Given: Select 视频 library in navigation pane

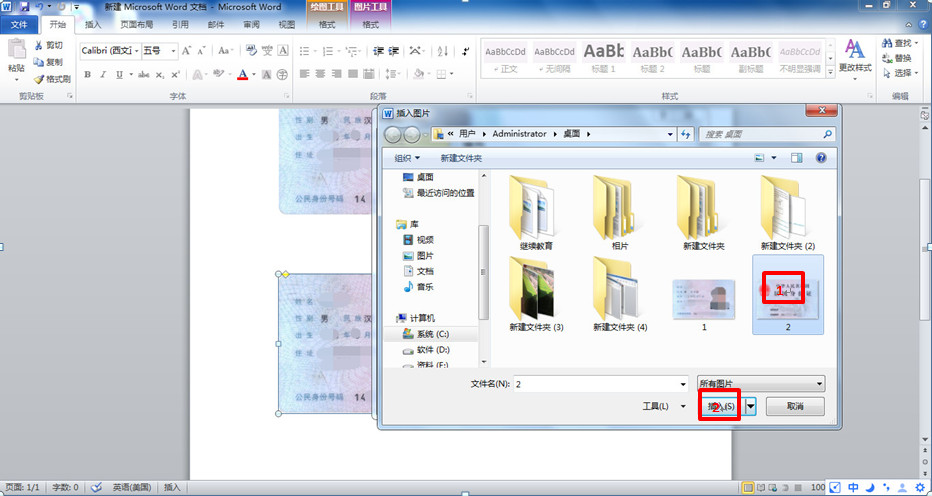Looking at the screenshot, I should (418, 240).
